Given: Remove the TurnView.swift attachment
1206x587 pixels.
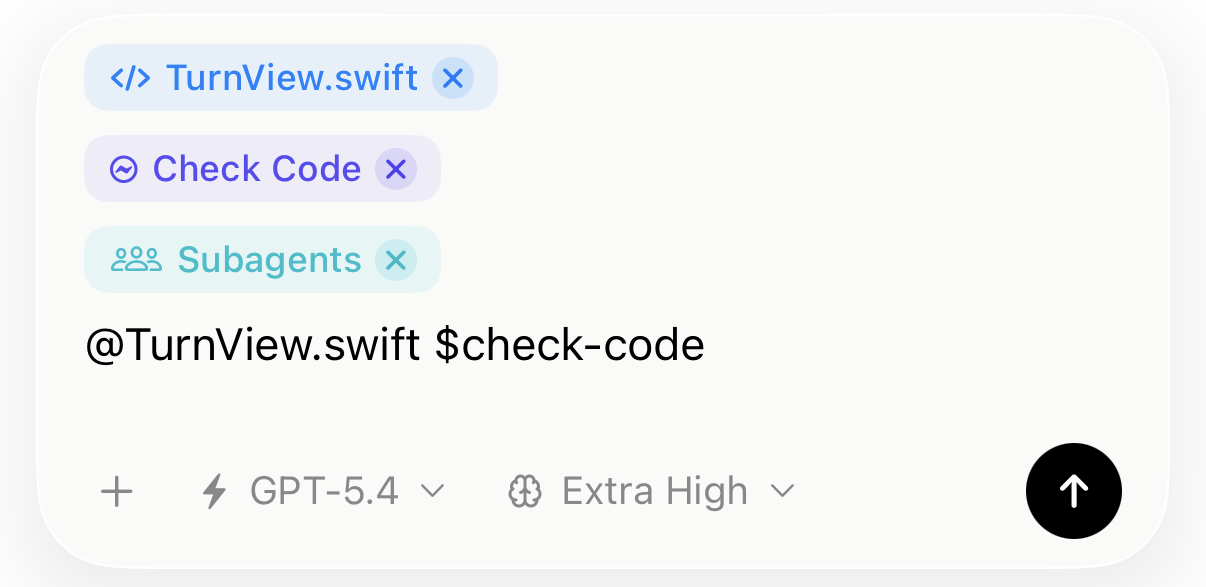Looking at the screenshot, I should 453,77.
